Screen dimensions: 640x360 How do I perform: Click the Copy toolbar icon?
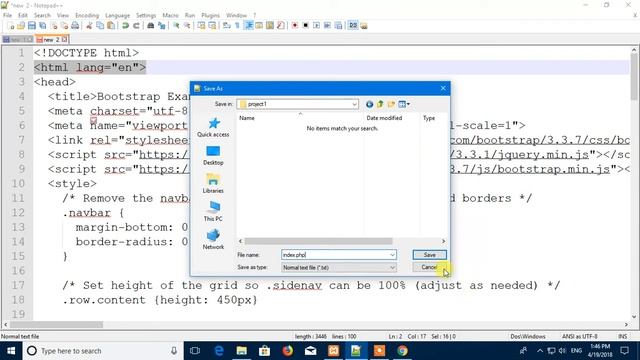pos(100,26)
